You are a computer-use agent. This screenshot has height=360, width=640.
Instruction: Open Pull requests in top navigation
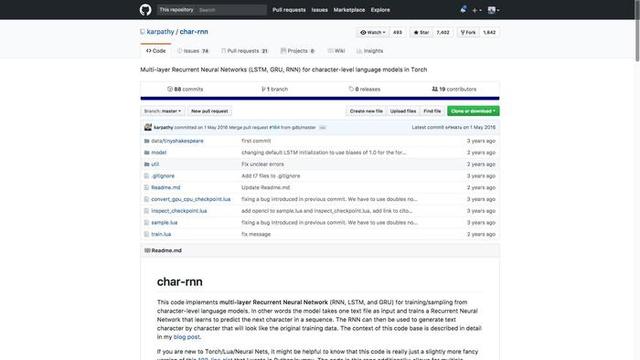tap(289, 10)
